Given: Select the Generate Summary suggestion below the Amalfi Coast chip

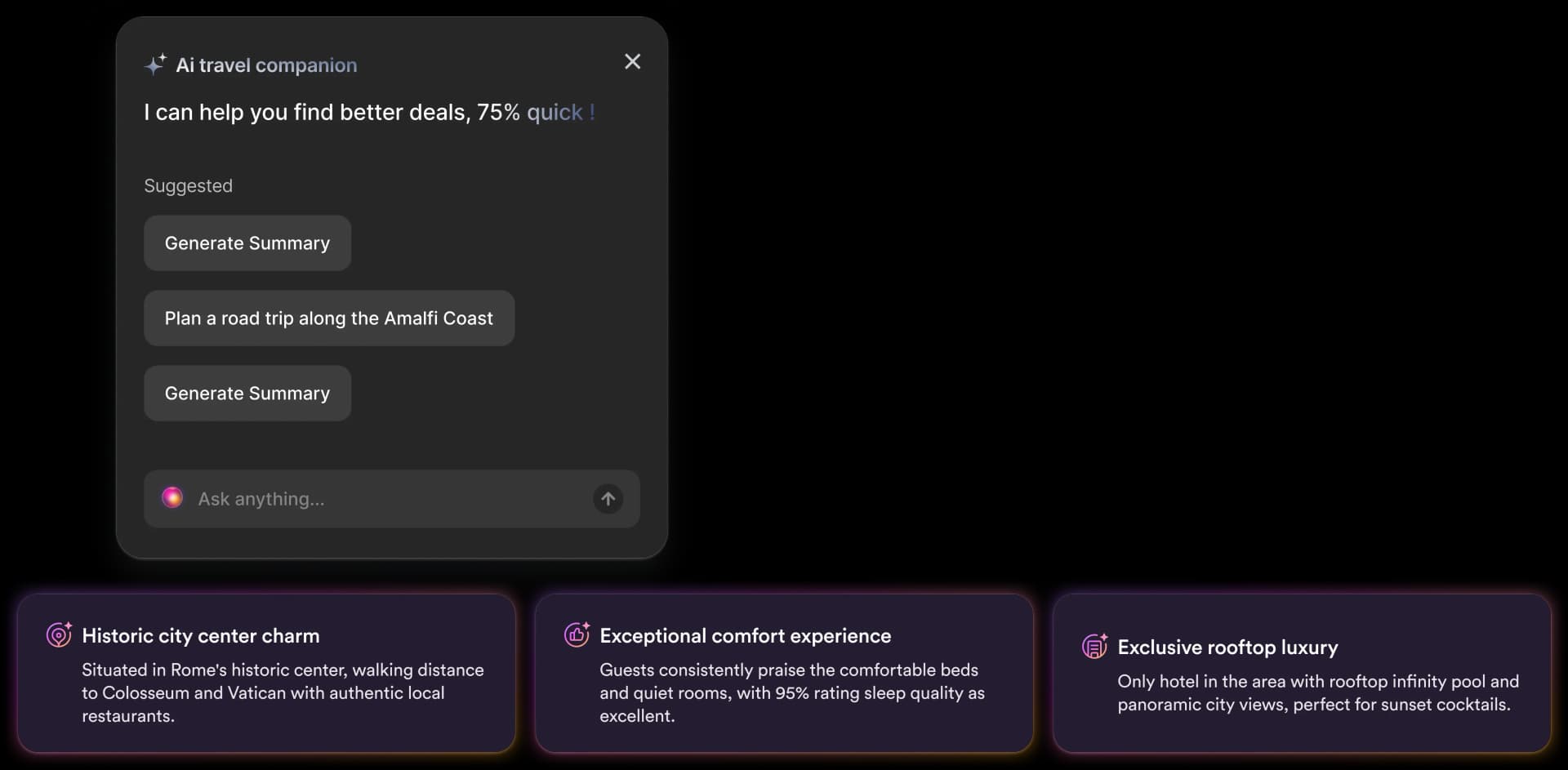Looking at the screenshot, I should pyautogui.click(x=247, y=394).
